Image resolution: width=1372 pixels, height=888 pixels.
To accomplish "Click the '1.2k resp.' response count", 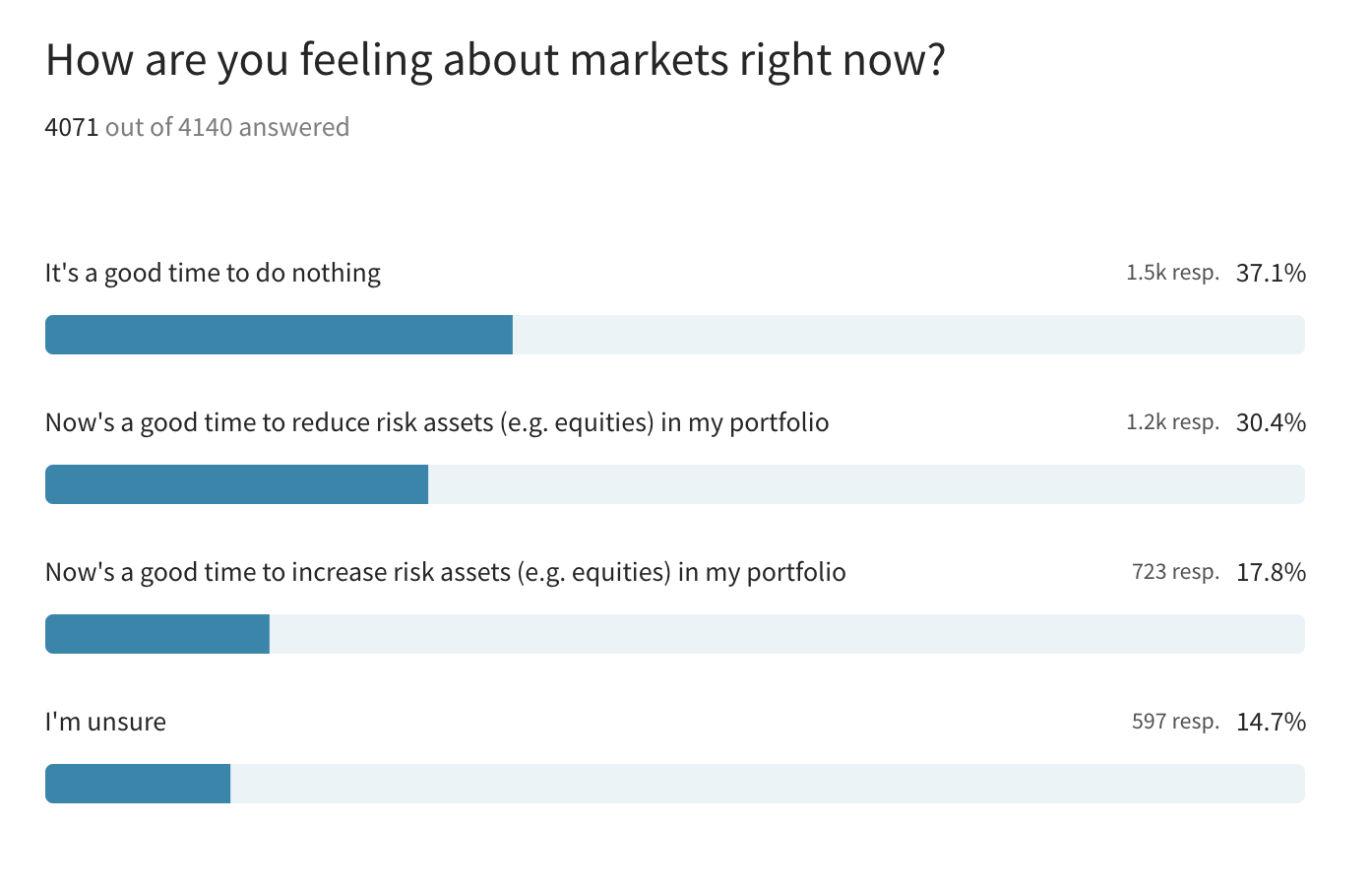I will (1172, 422).
